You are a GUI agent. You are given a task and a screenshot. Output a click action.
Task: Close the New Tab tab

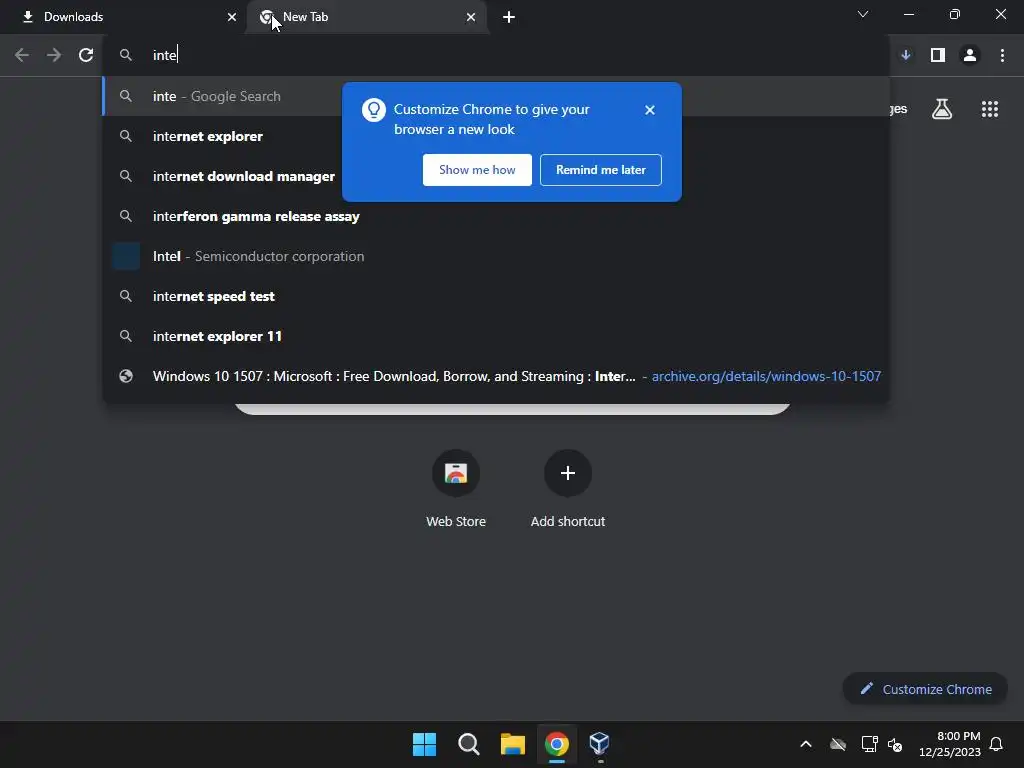(x=471, y=17)
